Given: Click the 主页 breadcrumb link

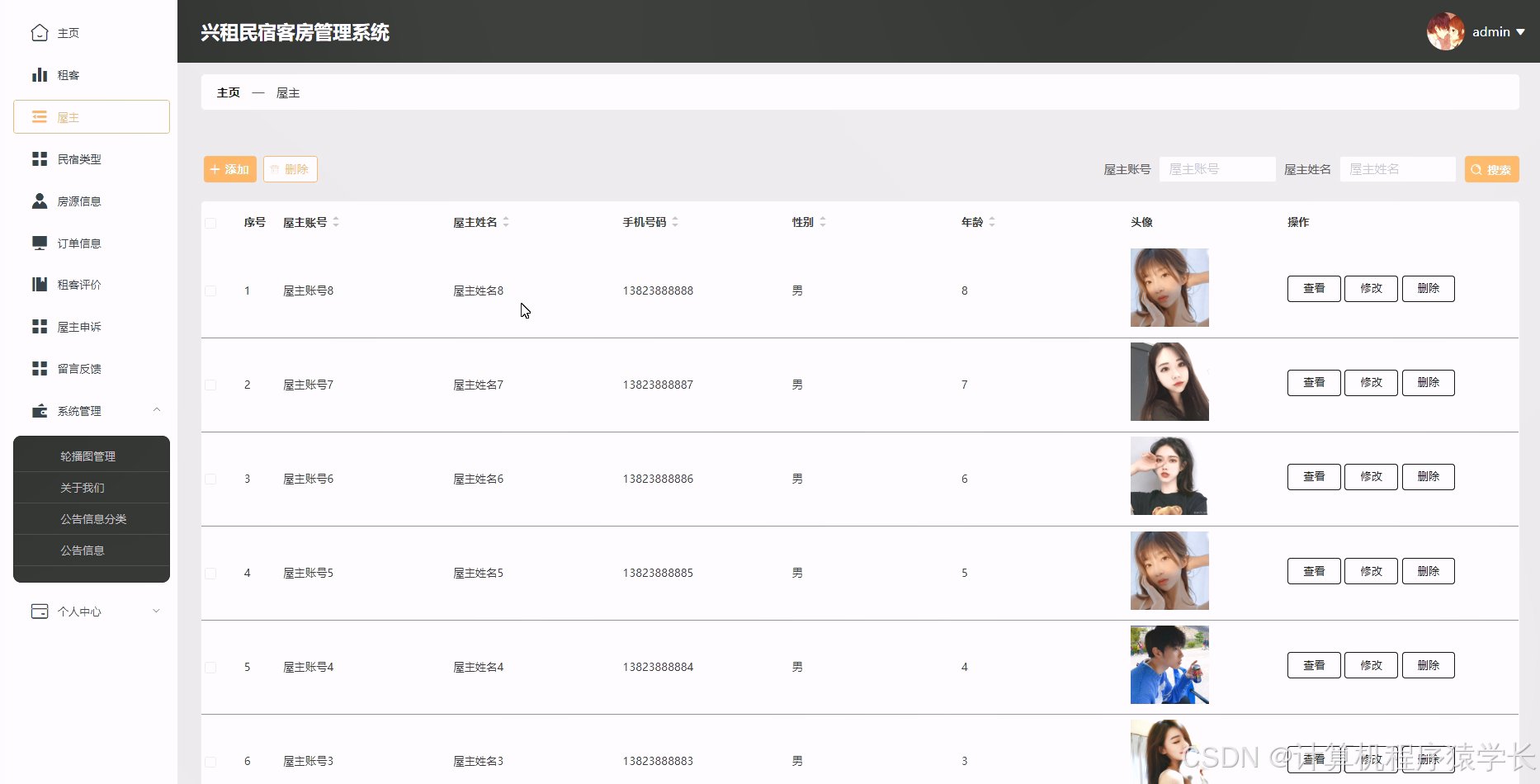Looking at the screenshot, I should [x=229, y=92].
